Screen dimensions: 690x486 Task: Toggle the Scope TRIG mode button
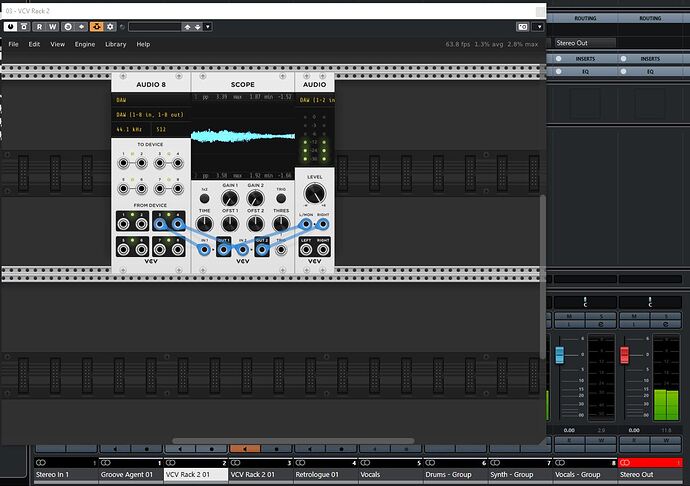click(281, 199)
